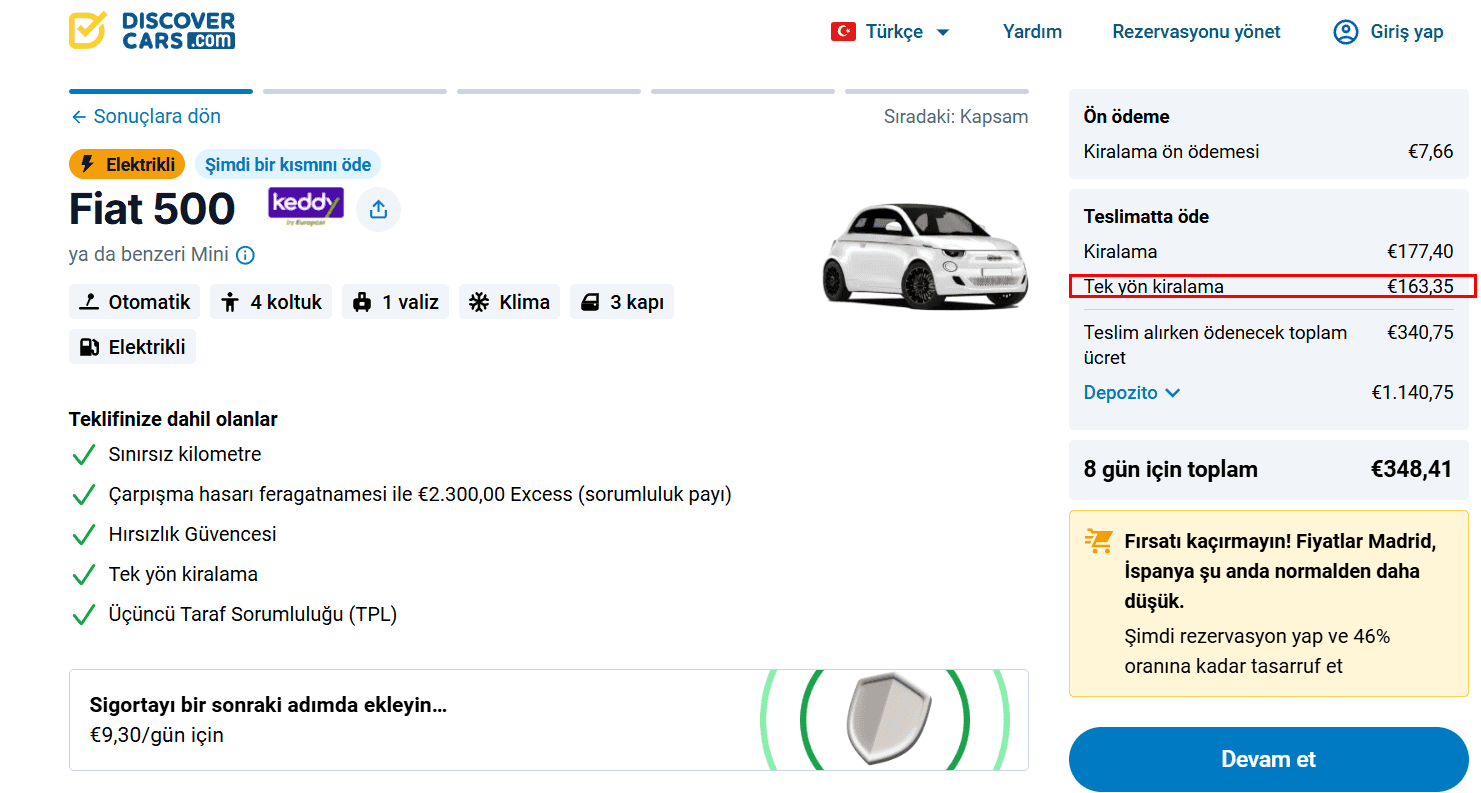The width and height of the screenshot is (1481, 793).
Task: Open the Yardım help link
Action: click(1032, 32)
